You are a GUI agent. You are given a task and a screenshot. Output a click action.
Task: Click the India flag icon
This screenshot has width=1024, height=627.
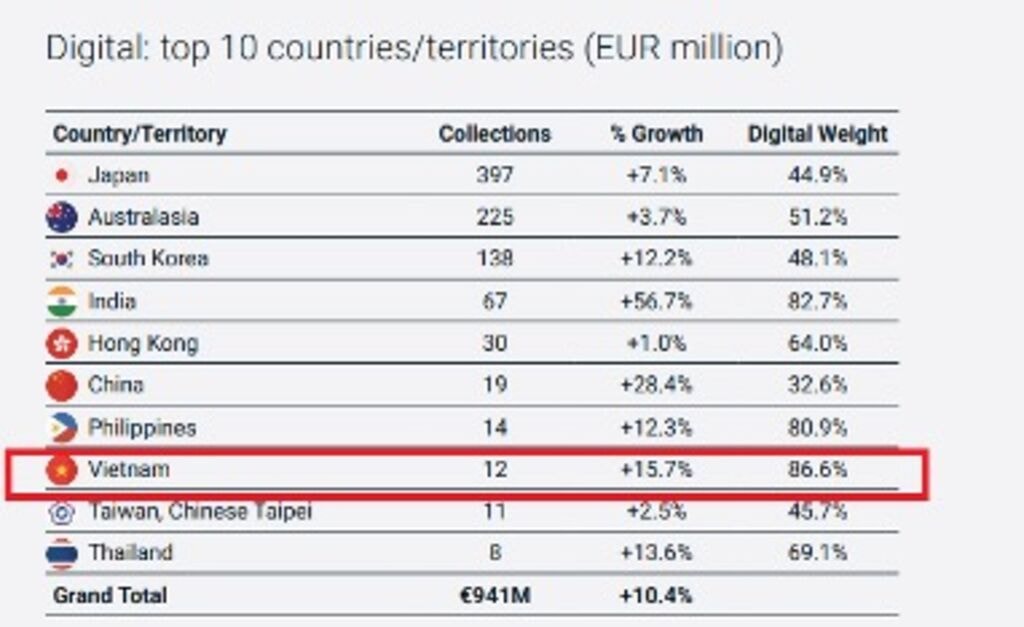click(x=62, y=301)
